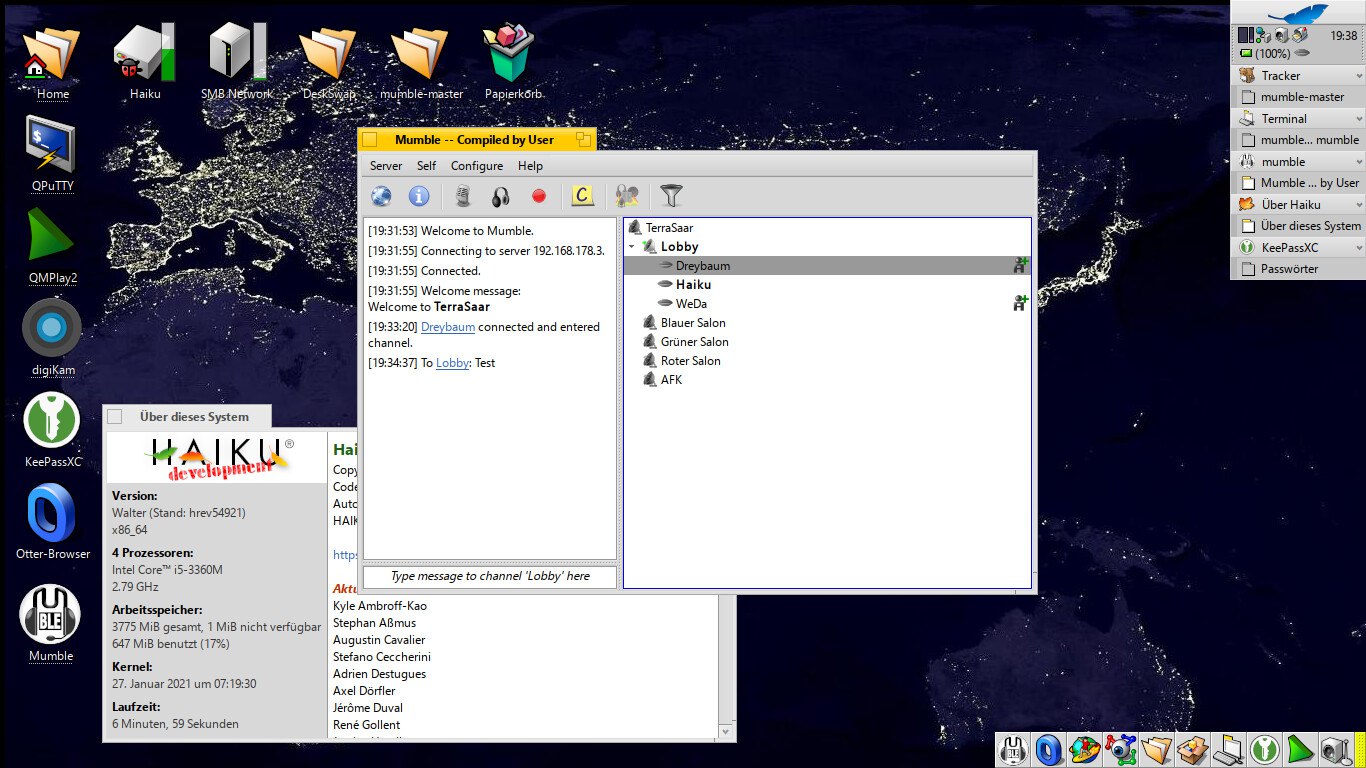Open the Server menu
This screenshot has width=1366, height=768.
pos(386,166)
